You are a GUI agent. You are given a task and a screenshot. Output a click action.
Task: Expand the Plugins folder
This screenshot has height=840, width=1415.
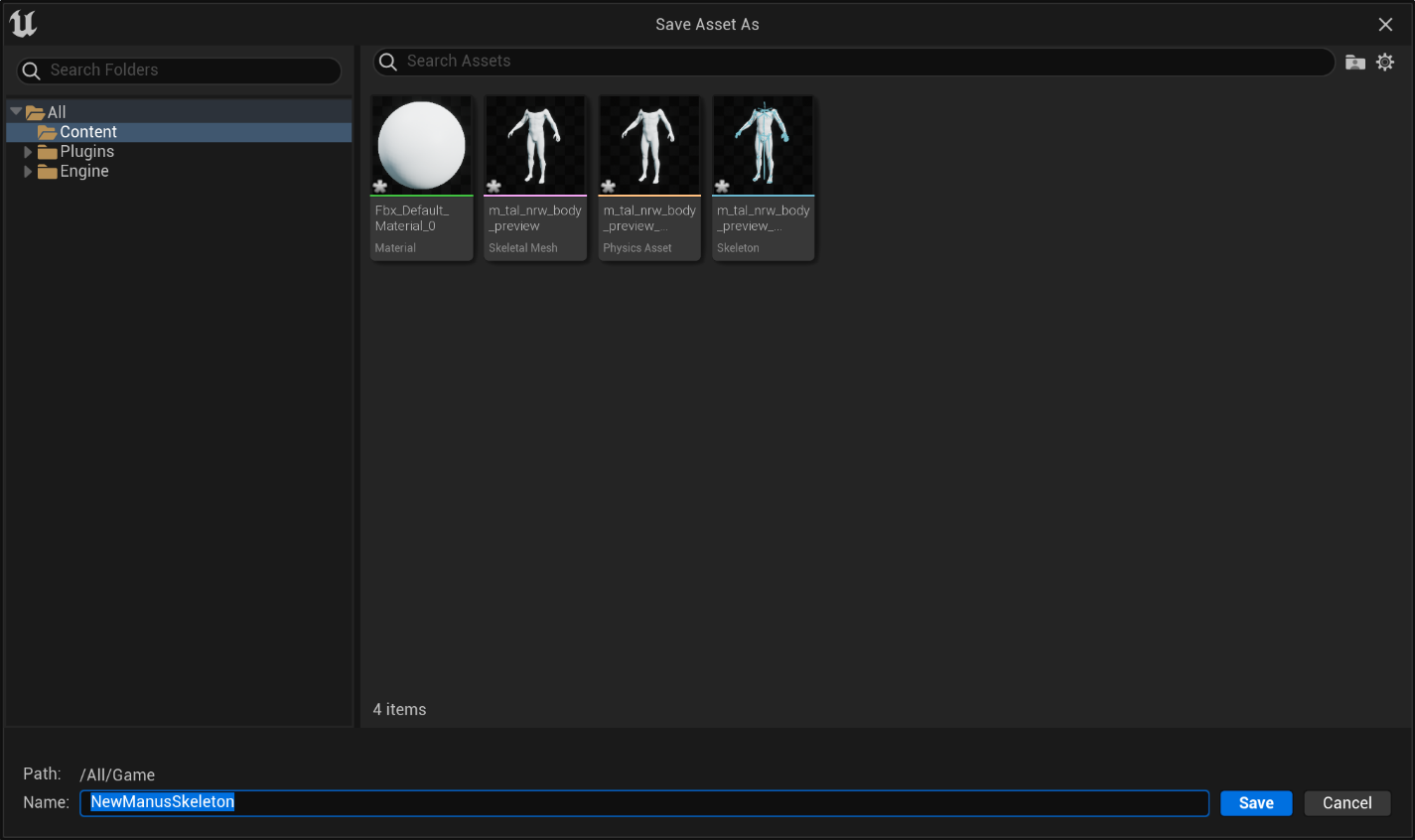click(28, 152)
